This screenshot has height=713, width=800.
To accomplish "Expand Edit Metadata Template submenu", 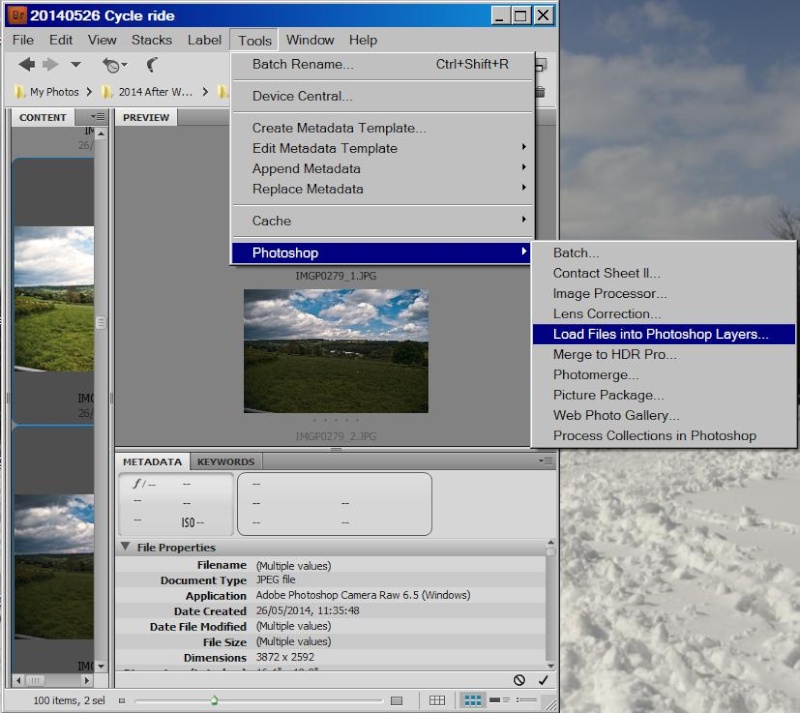I will click(382, 148).
